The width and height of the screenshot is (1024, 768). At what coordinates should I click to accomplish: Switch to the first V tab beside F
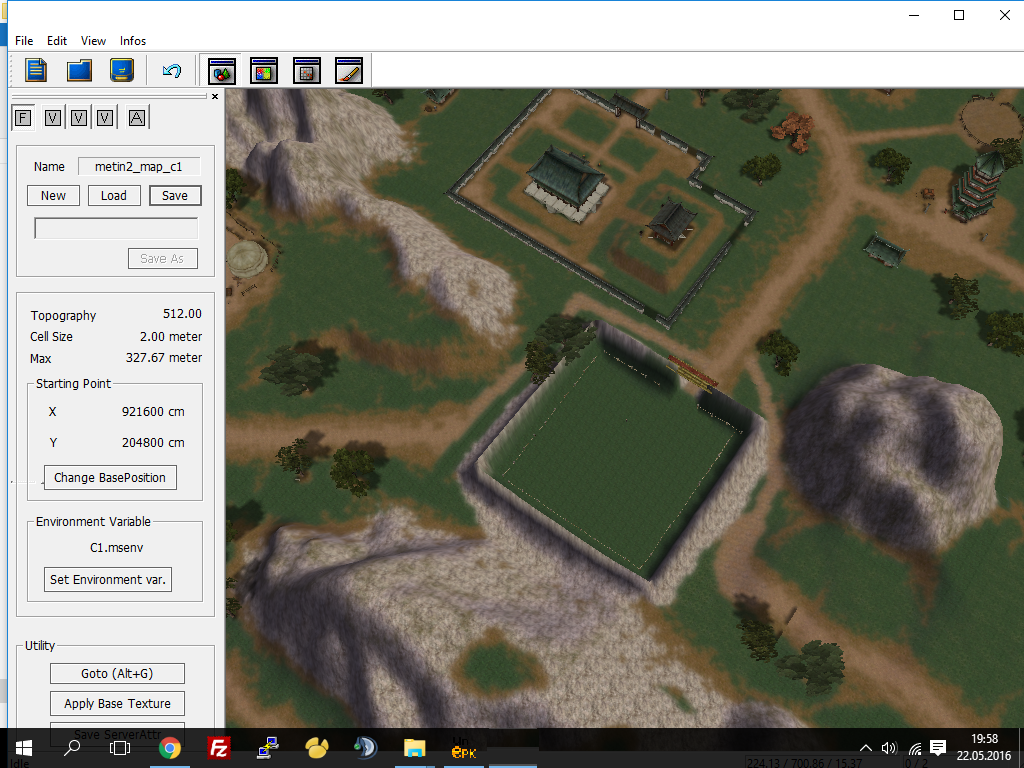click(x=53, y=118)
